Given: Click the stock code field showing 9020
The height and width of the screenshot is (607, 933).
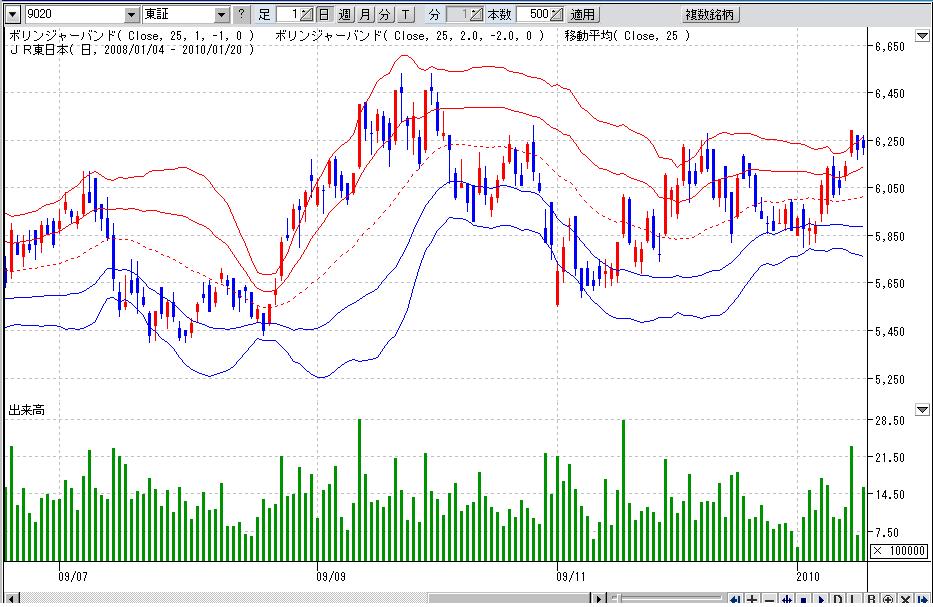Looking at the screenshot, I should 74,14.
